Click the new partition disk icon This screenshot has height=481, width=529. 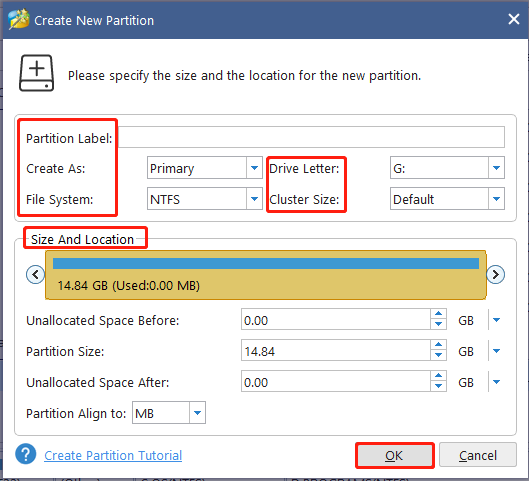36,73
